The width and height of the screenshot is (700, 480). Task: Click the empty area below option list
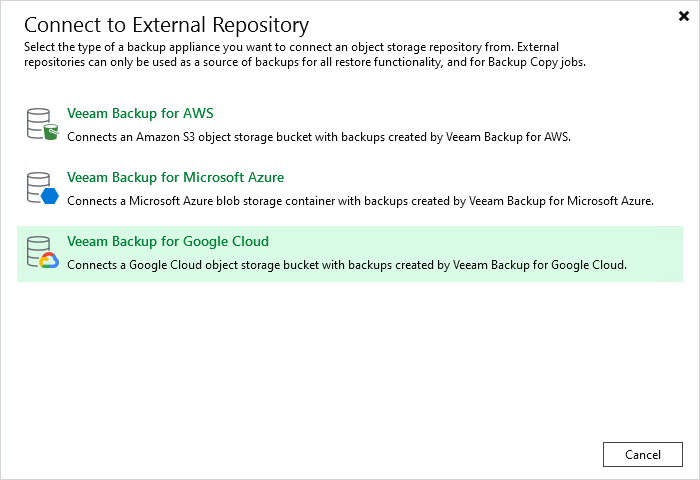pyautogui.click(x=350, y=357)
